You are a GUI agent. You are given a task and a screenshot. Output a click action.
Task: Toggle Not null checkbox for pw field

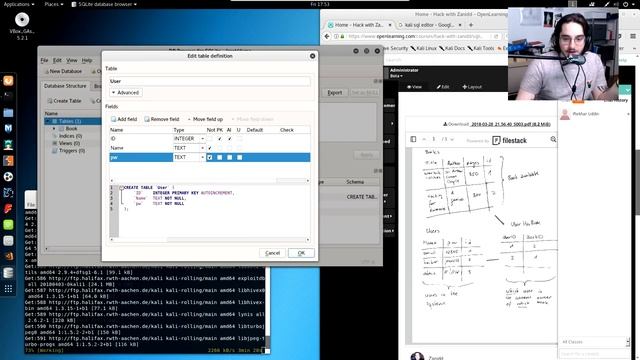pyautogui.click(x=210, y=157)
